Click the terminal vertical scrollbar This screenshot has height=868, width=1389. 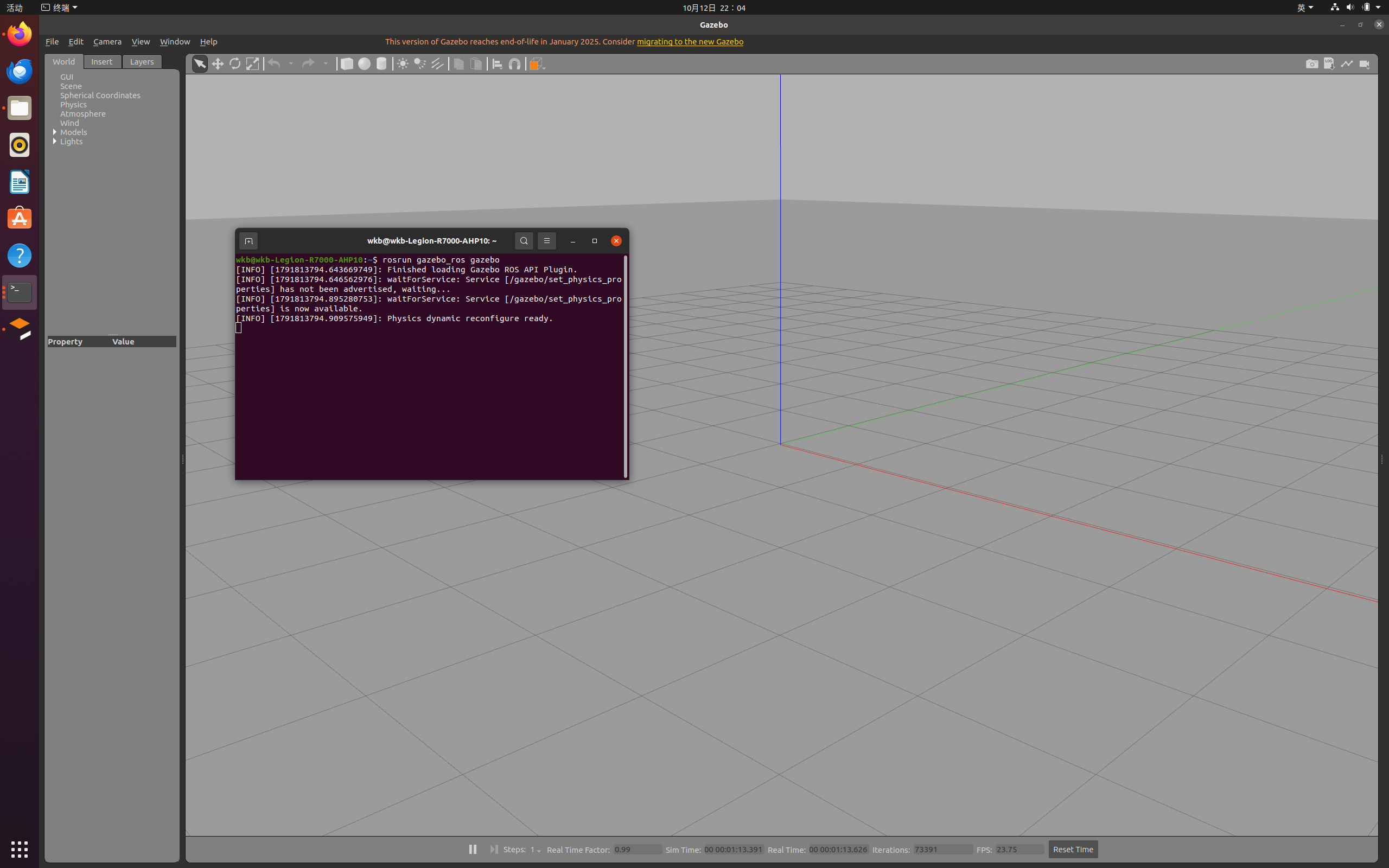(625, 366)
